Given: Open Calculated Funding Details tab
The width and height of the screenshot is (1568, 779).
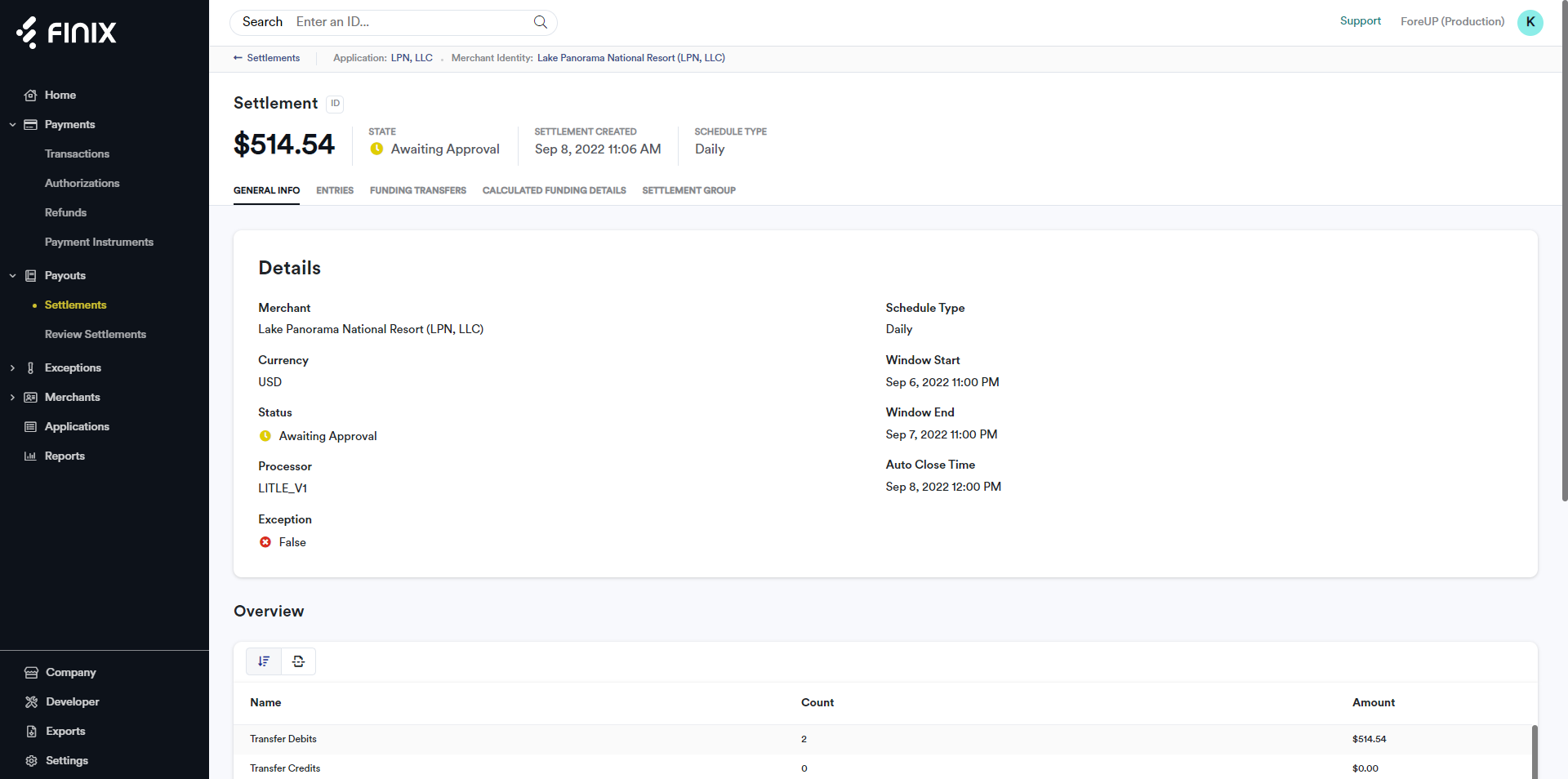Looking at the screenshot, I should 554,190.
